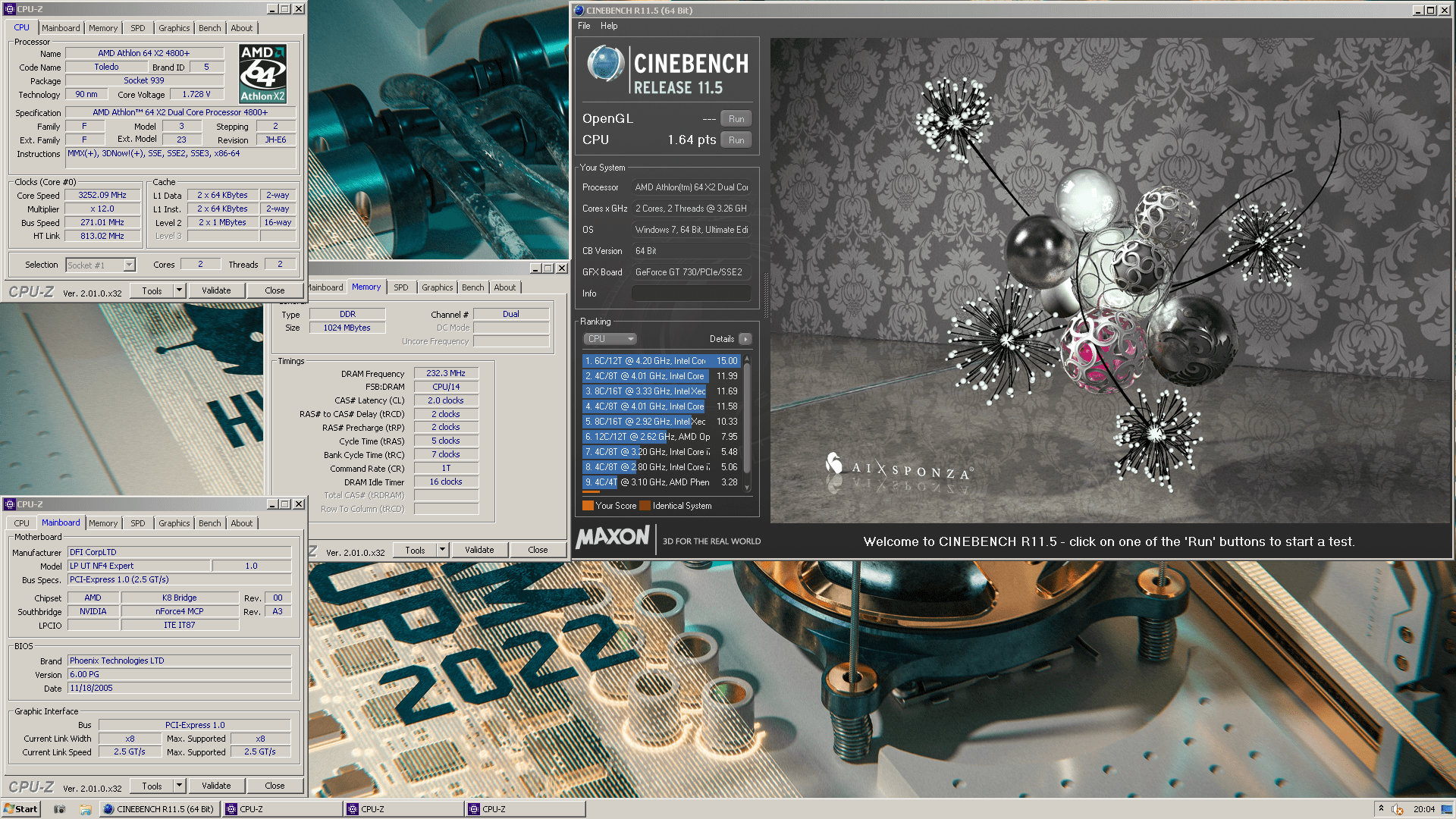
Task: Show hidden tray icons with the chevron
Action: [1381, 808]
